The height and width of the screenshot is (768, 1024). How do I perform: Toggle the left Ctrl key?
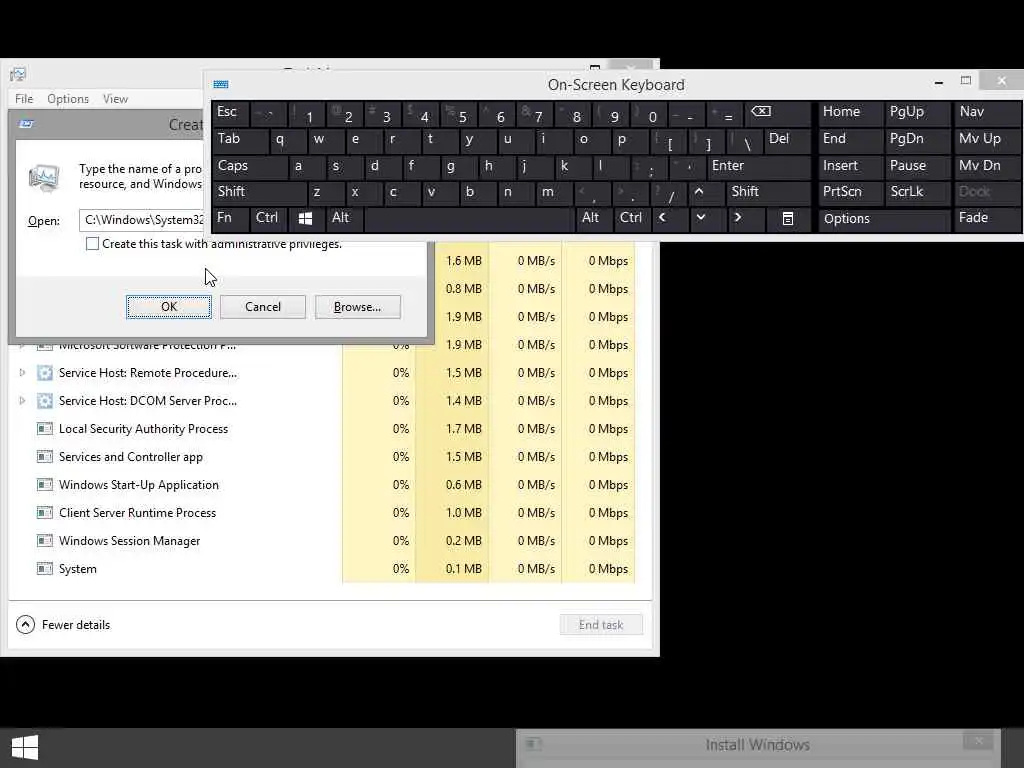[267, 219]
